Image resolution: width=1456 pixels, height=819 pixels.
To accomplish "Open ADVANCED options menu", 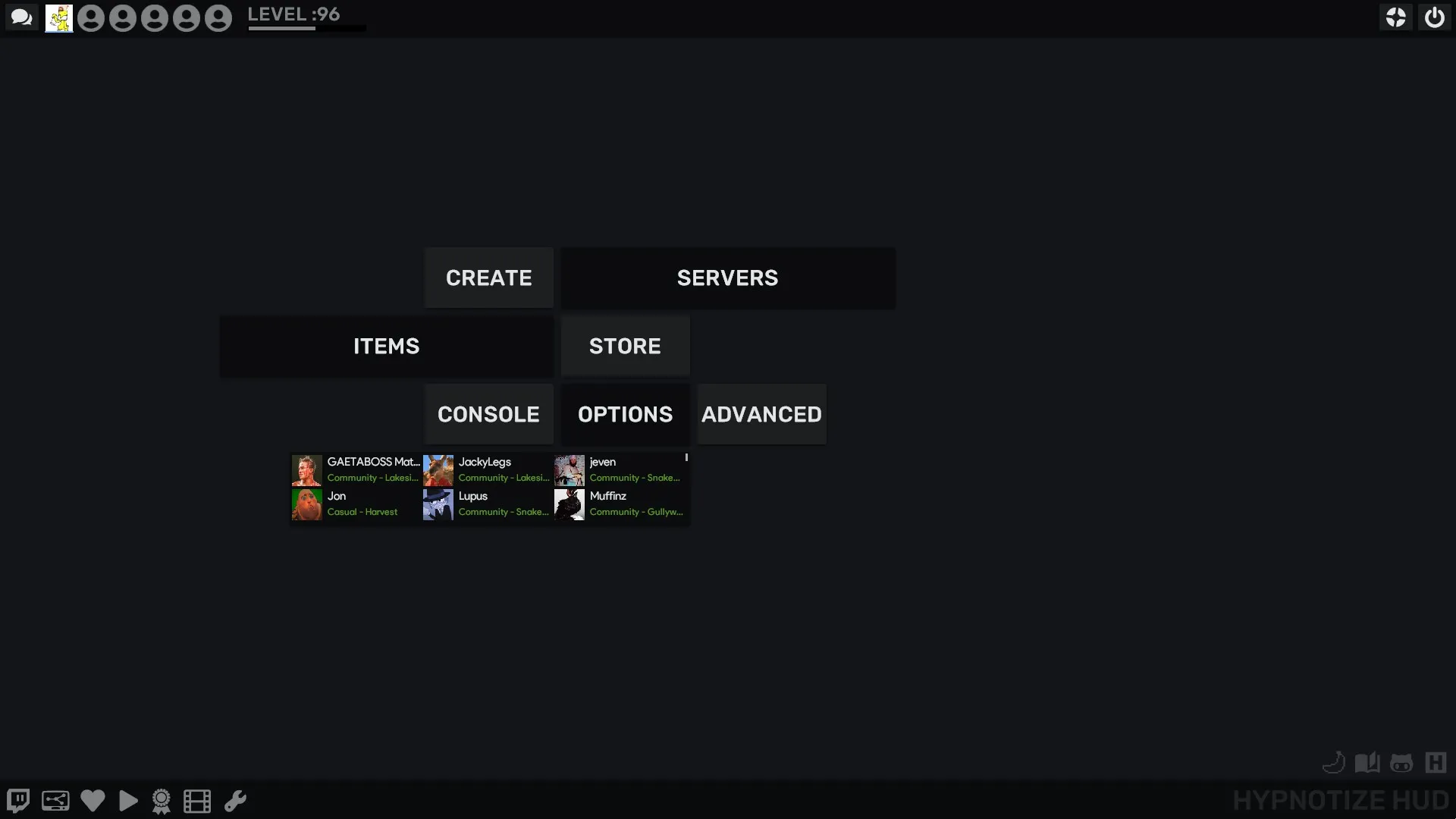I will pos(761,414).
